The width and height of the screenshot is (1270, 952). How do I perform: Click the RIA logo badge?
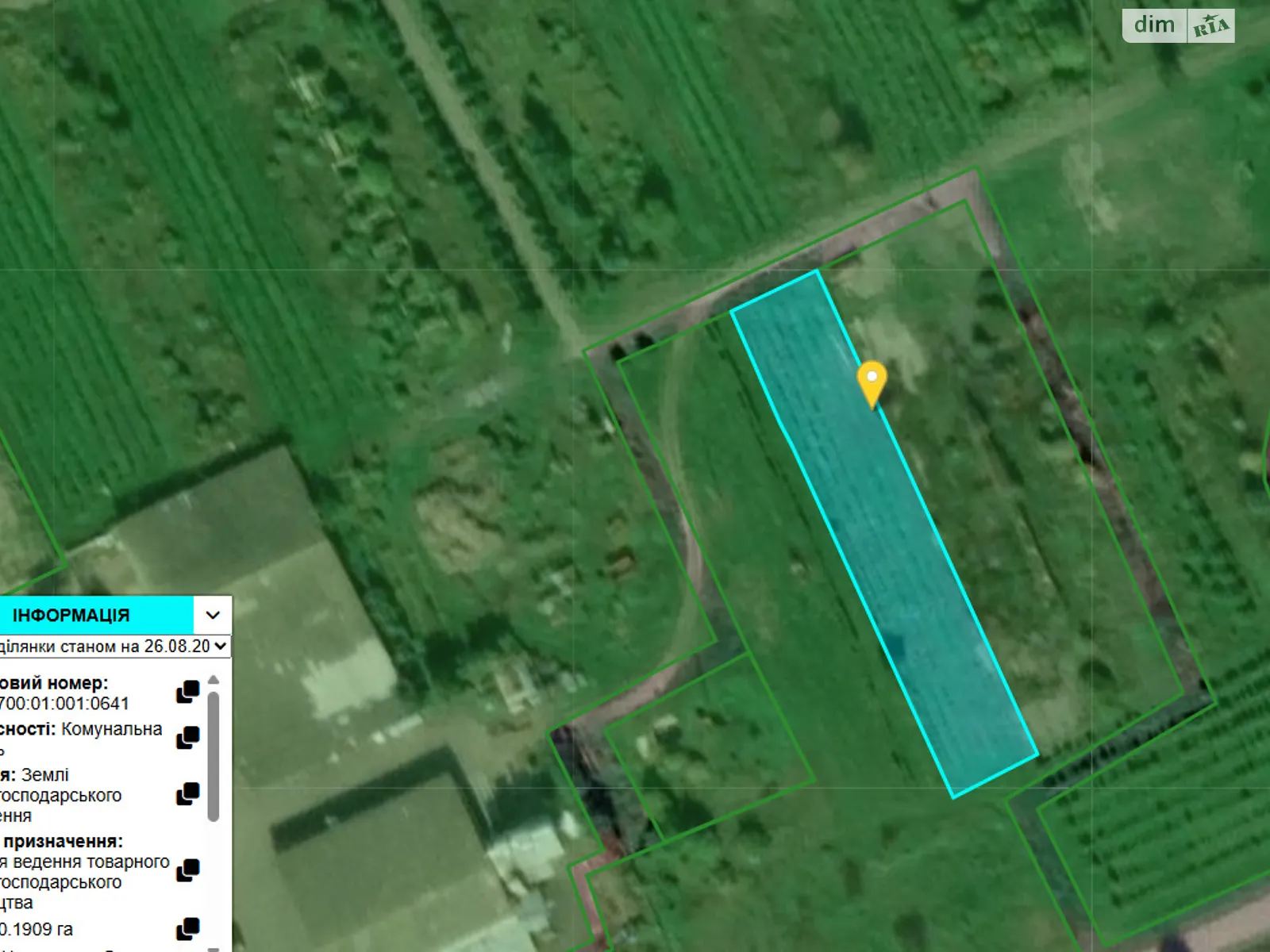tap(1210, 26)
